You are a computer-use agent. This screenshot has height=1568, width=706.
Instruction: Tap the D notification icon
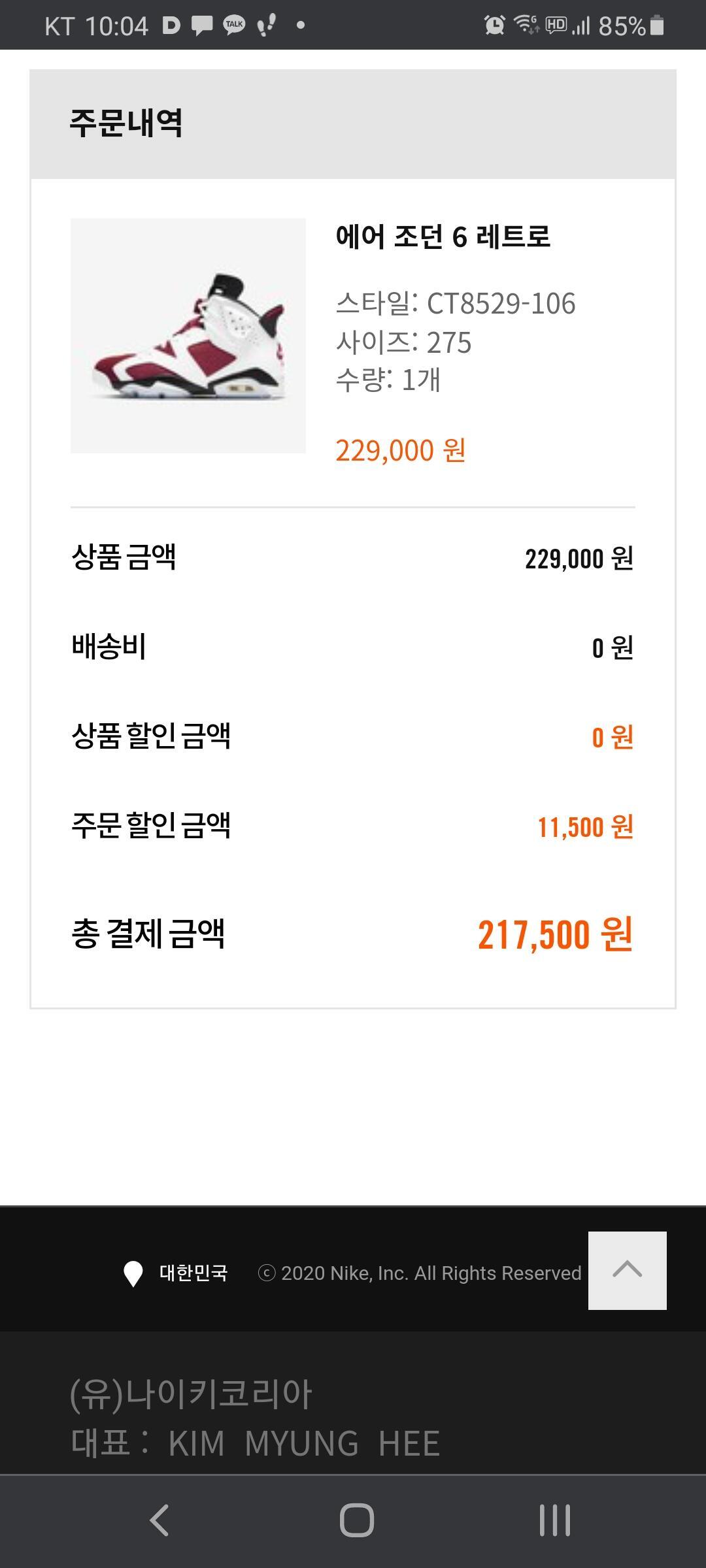coord(171,25)
